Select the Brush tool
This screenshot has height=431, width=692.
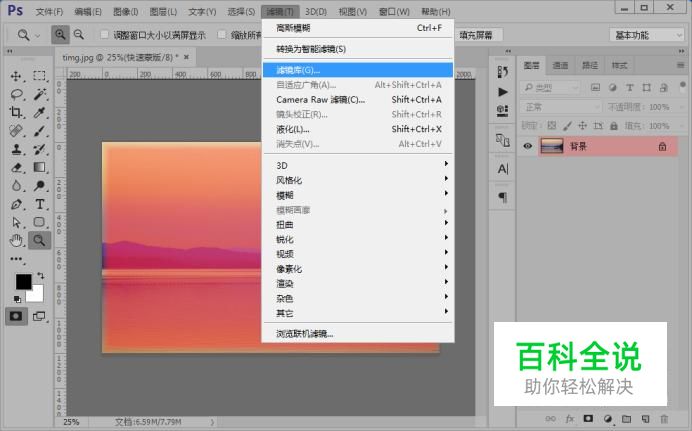(x=39, y=131)
